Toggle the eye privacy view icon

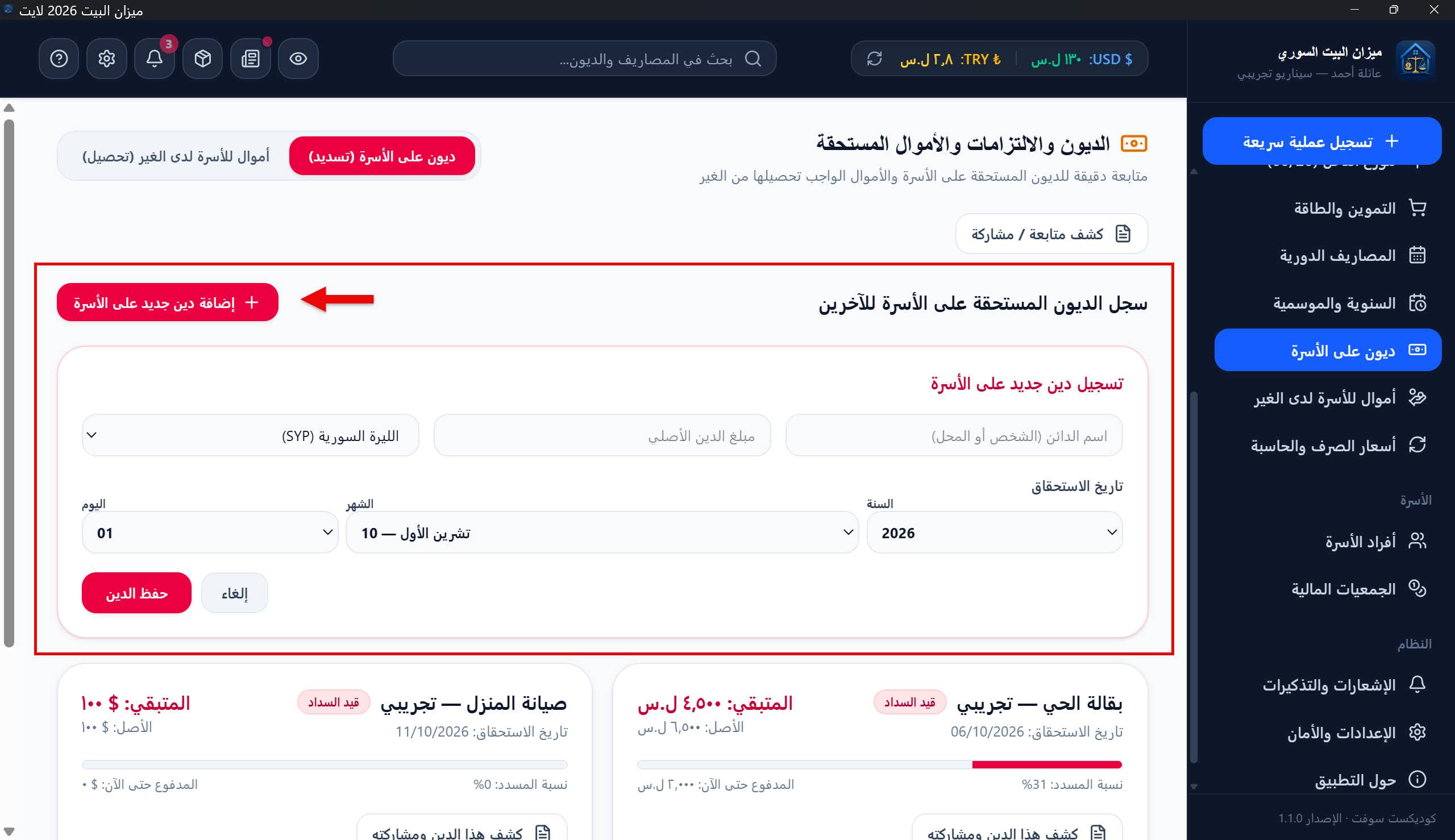pos(298,59)
